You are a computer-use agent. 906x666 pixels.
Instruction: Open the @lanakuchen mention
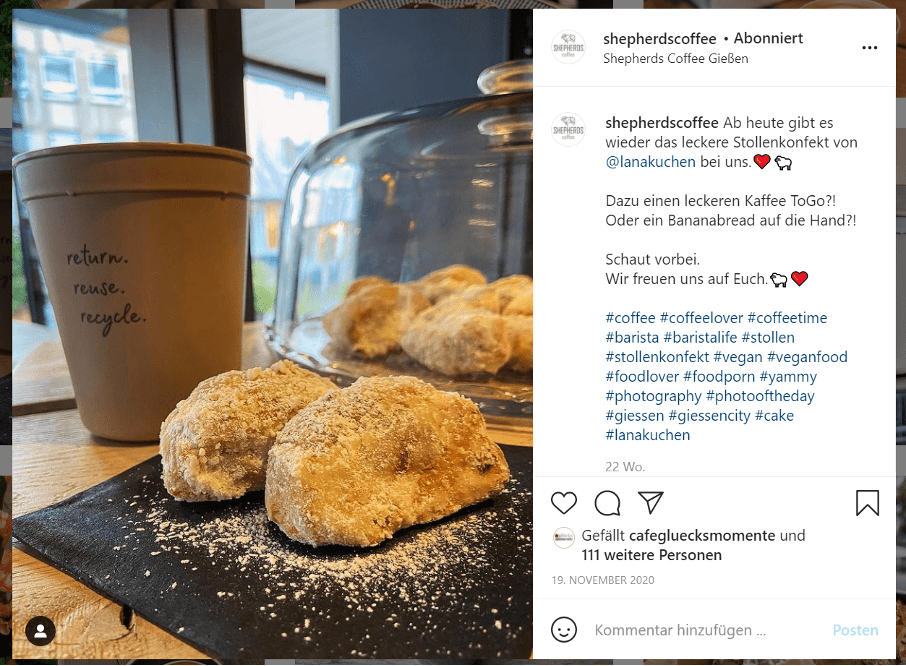tap(650, 162)
